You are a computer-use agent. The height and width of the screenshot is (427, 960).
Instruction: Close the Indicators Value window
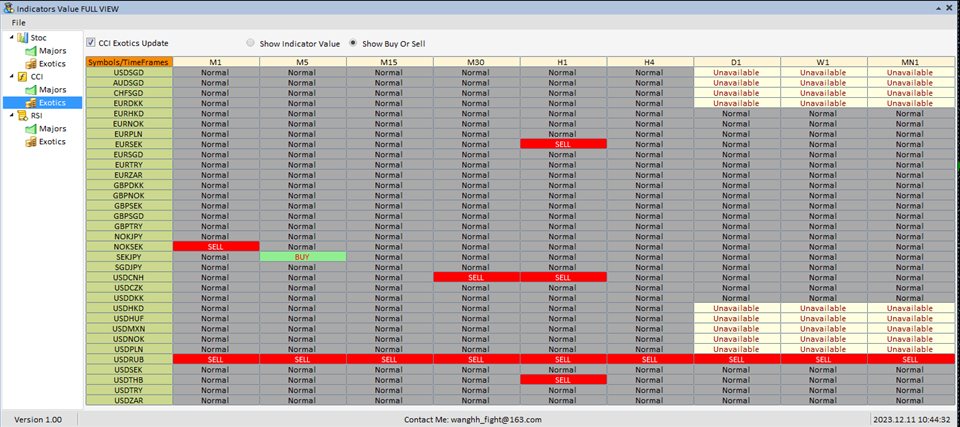click(951, 9)
